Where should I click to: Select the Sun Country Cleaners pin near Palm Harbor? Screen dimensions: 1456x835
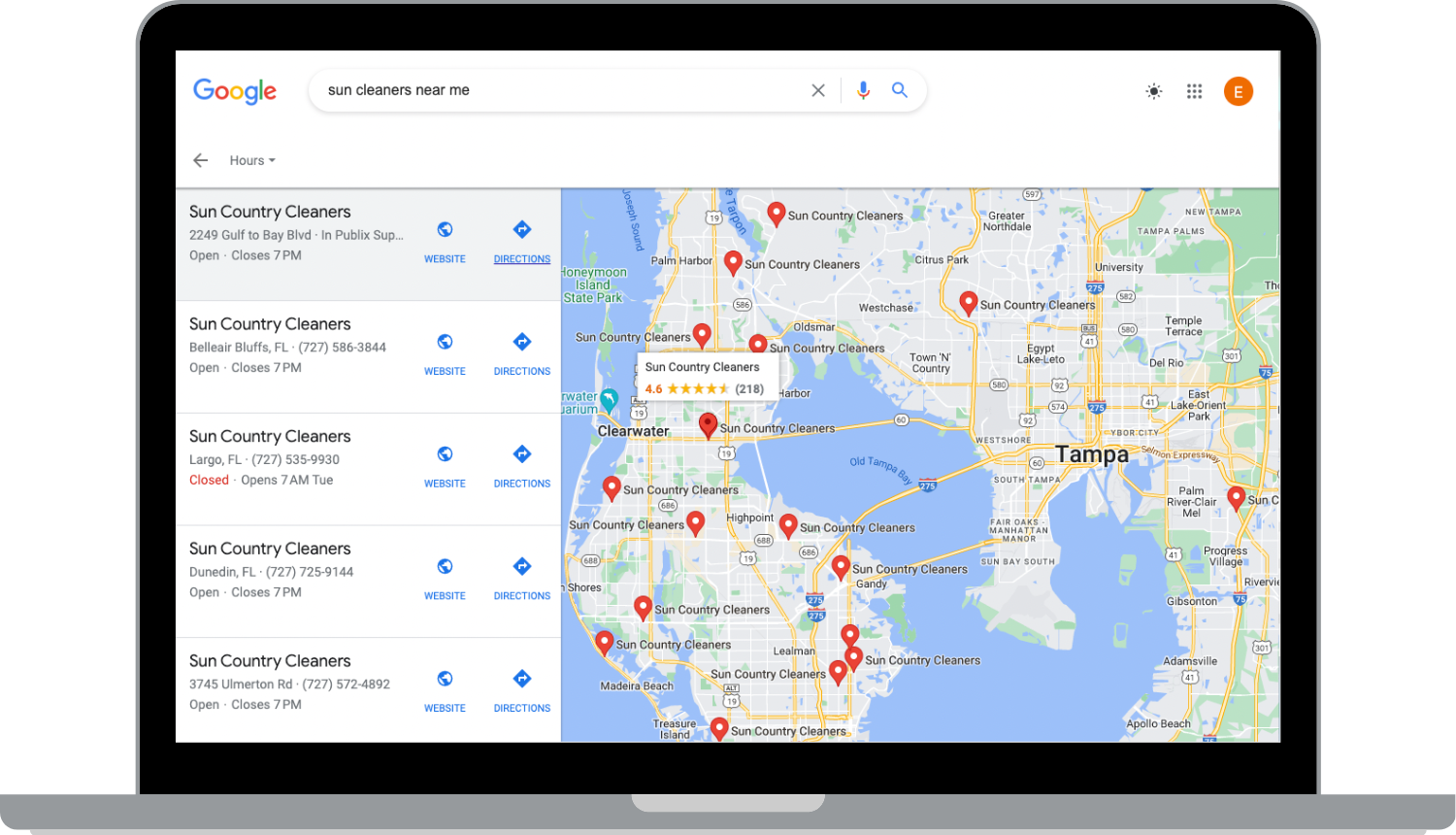[x=733, y=260]
